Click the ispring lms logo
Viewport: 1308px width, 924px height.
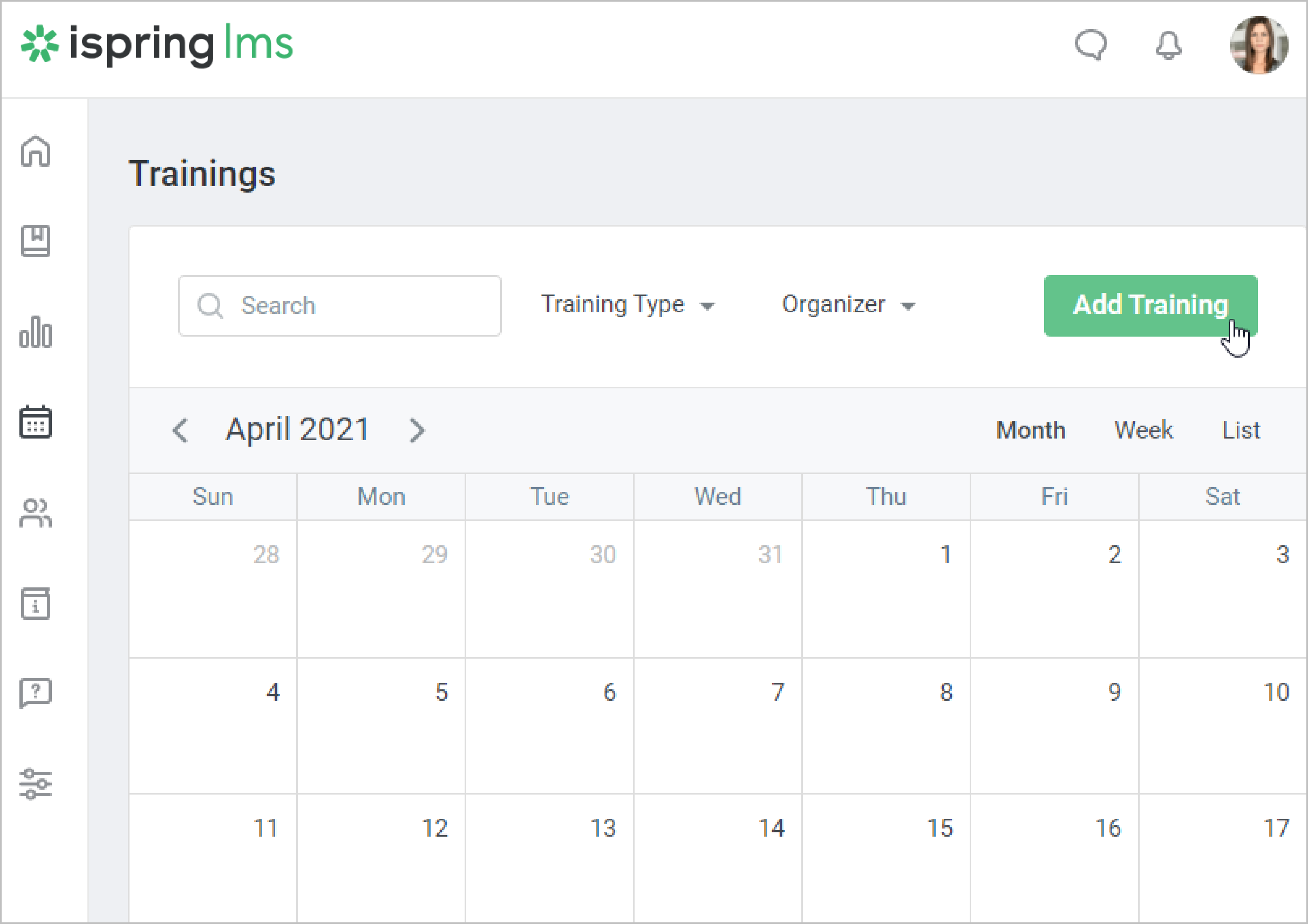(x=157, y=44)
